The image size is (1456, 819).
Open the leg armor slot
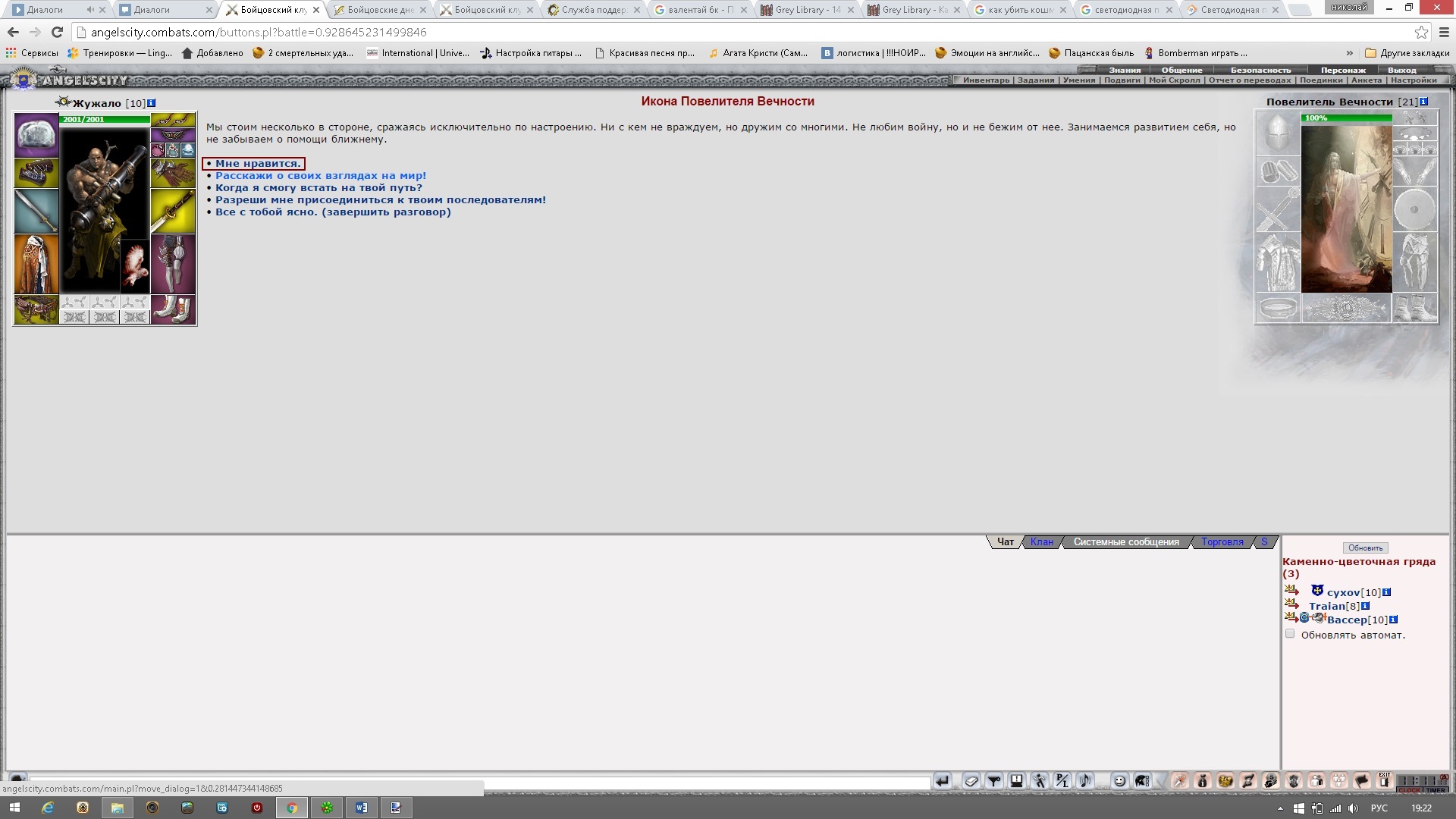tap(173, 264)
